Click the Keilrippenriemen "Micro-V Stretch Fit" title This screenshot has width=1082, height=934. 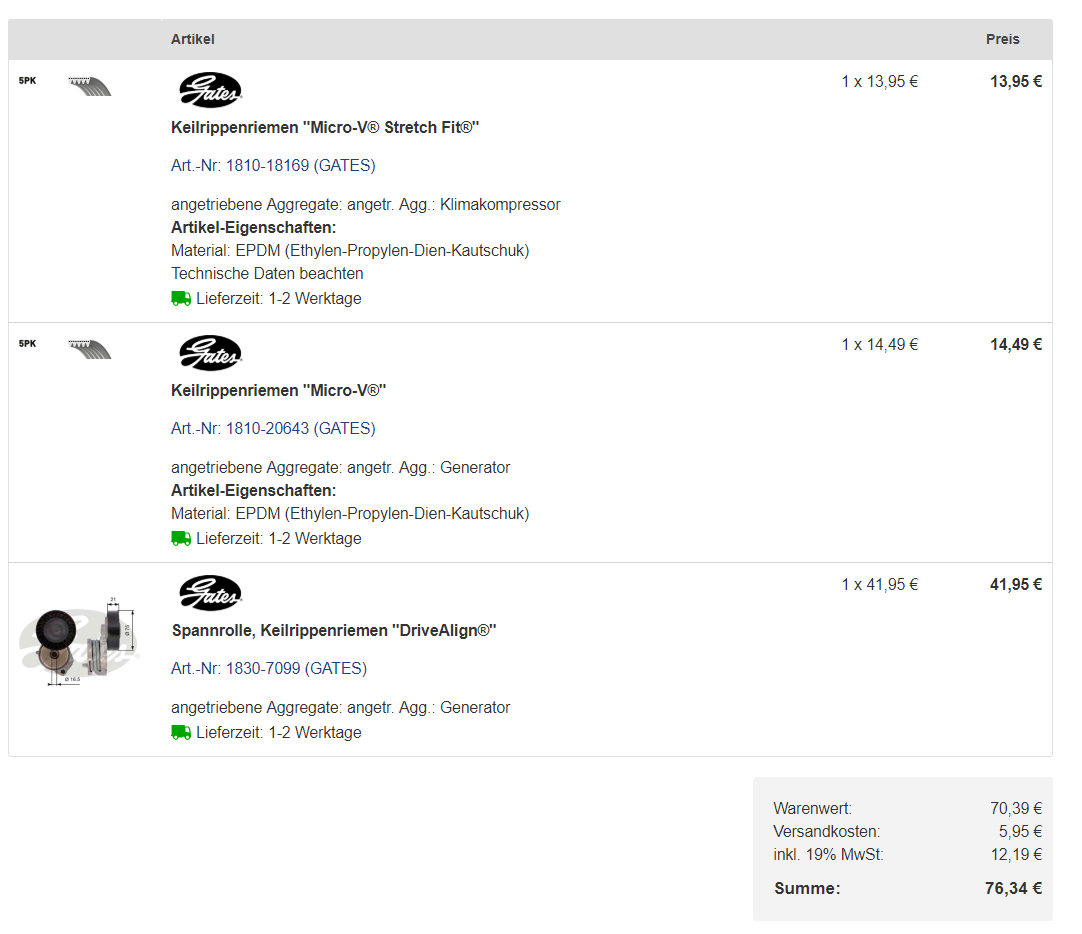325,127
